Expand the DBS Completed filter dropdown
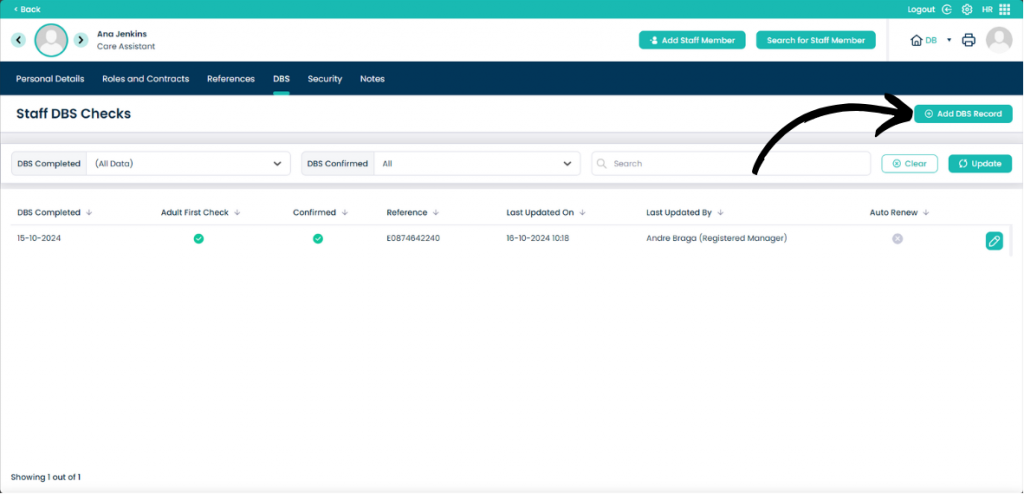 [x=188, y=163]
